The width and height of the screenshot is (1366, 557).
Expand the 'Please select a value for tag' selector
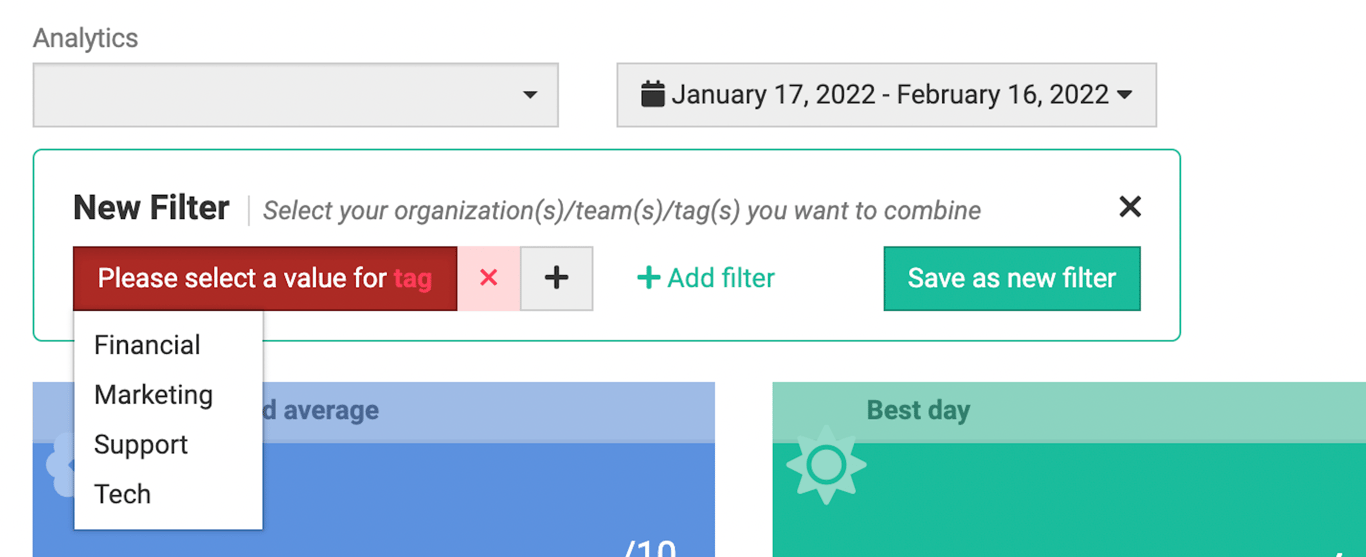click(264, 278)
